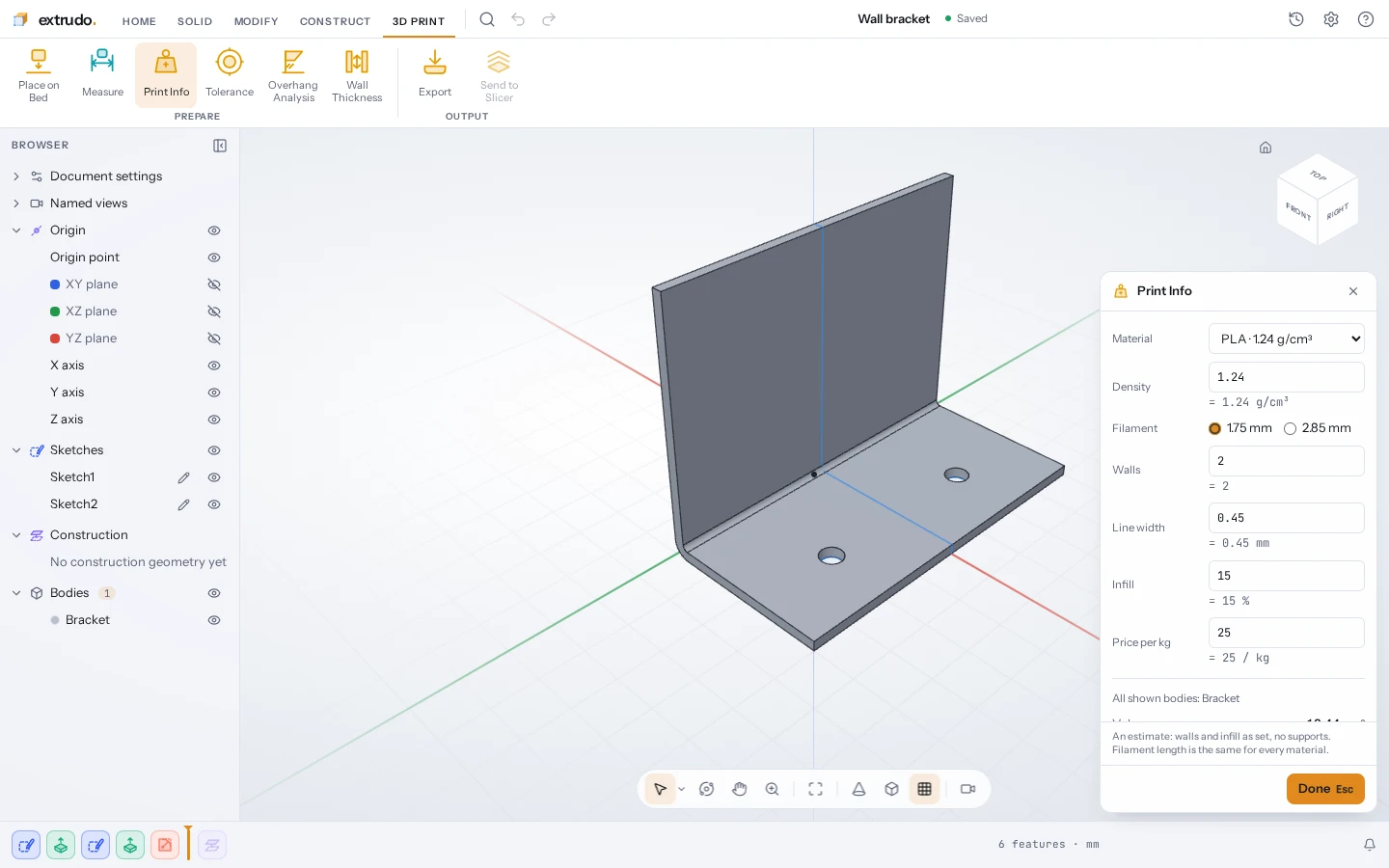Click the notifications bell icon
The image size is (1389, 868).
tap(1370, 845)
